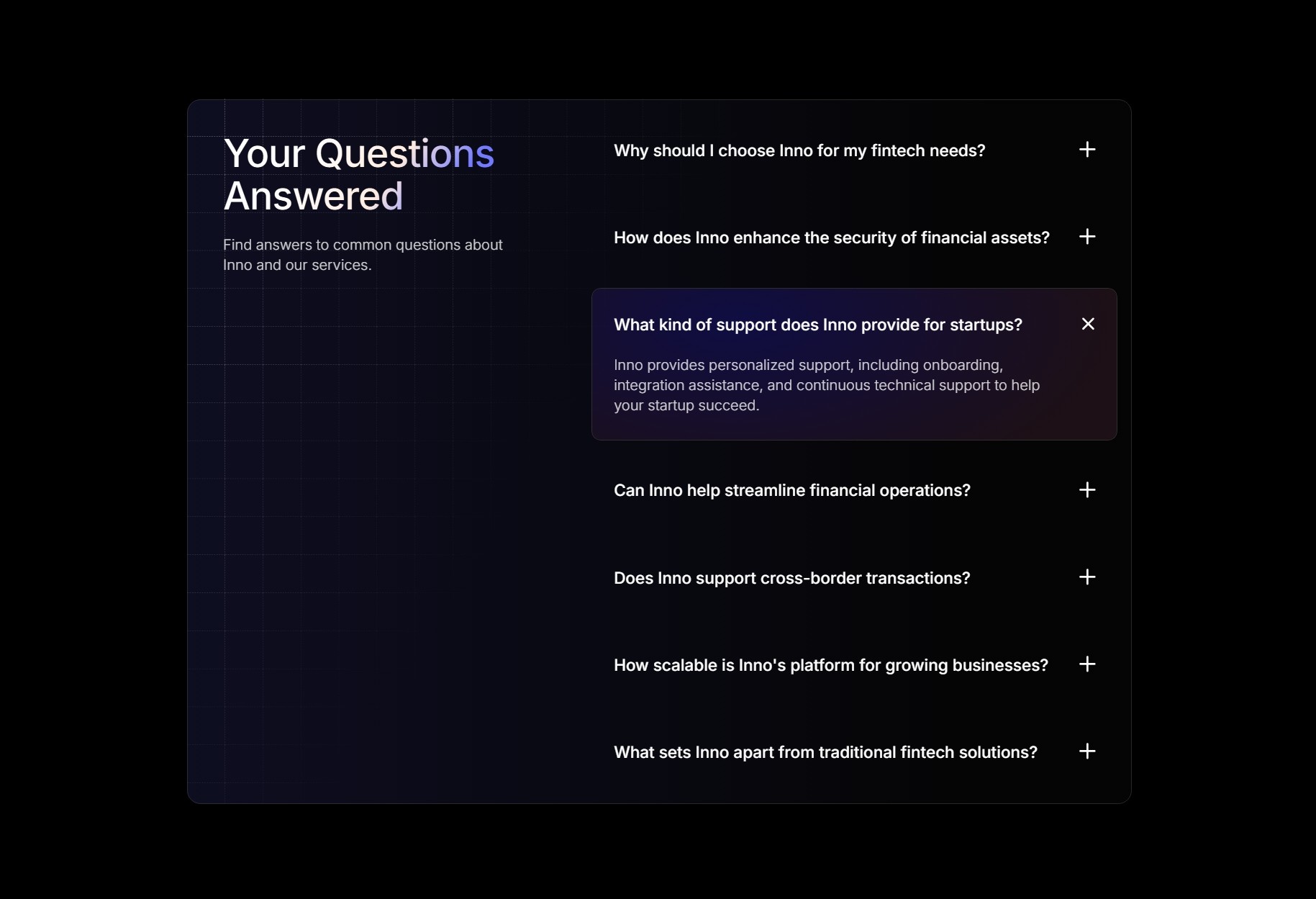
Task: Click plus icon beside scalable platform question
Action: pyautogui.click(x=1087, y=664)
